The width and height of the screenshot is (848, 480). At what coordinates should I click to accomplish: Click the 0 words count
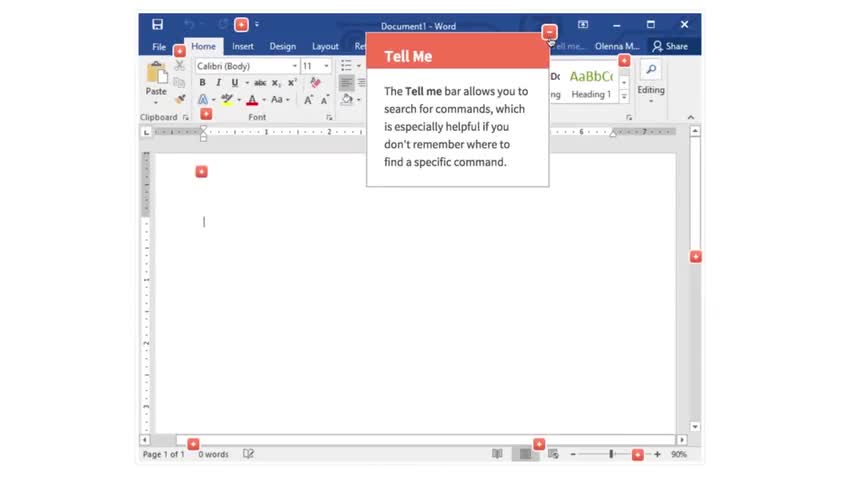(x=213, y=454)
